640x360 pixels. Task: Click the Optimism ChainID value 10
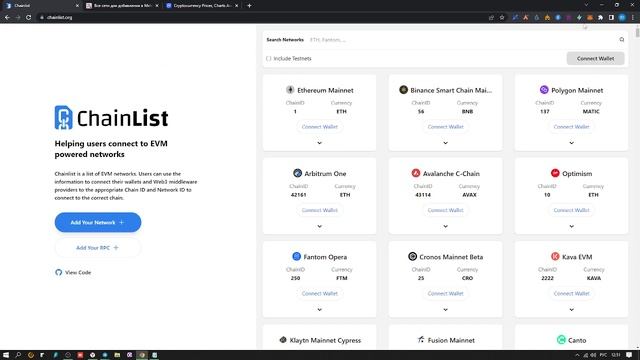coord(547,195)
